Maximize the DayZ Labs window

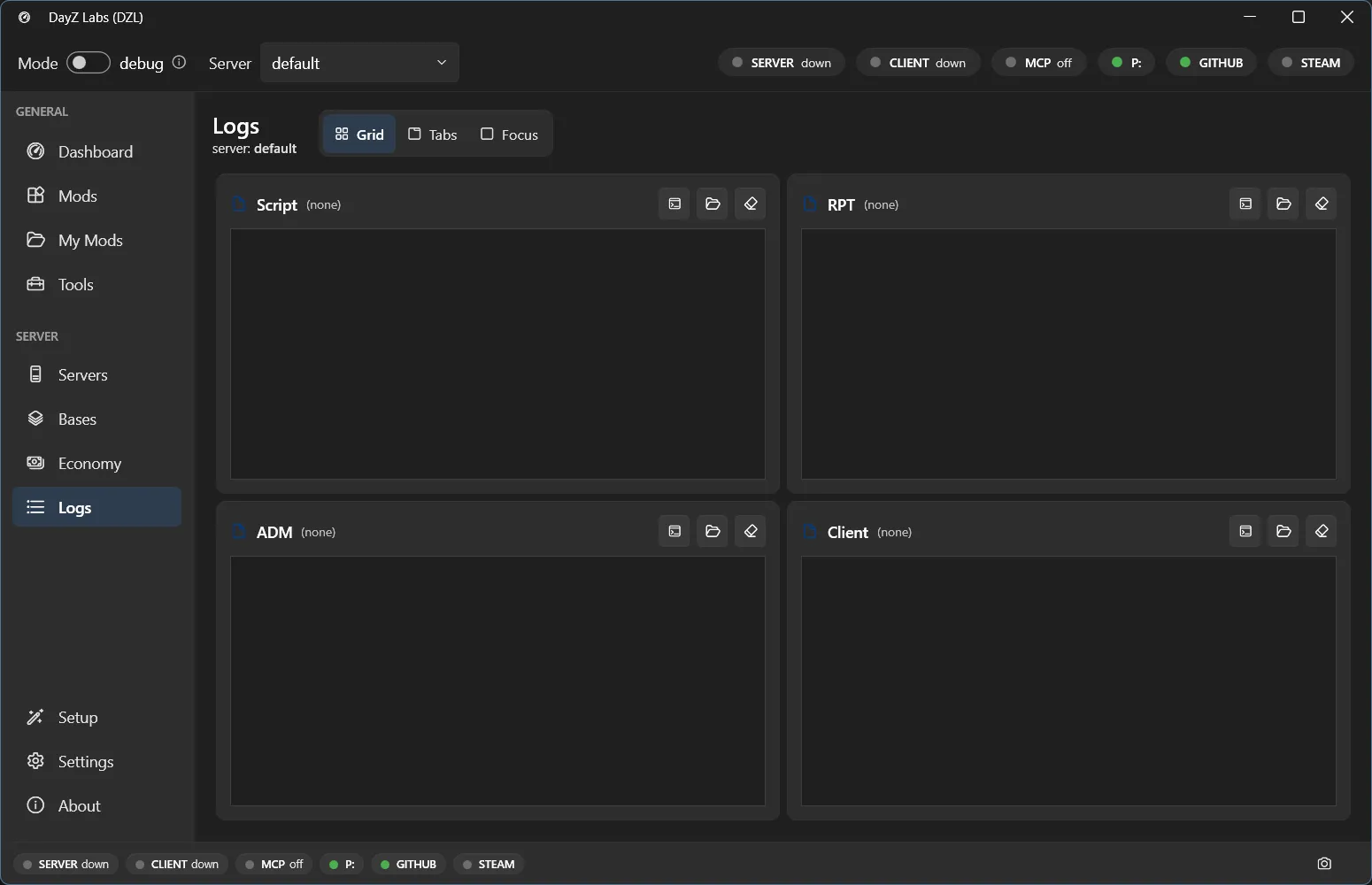tap(1299, 17)
